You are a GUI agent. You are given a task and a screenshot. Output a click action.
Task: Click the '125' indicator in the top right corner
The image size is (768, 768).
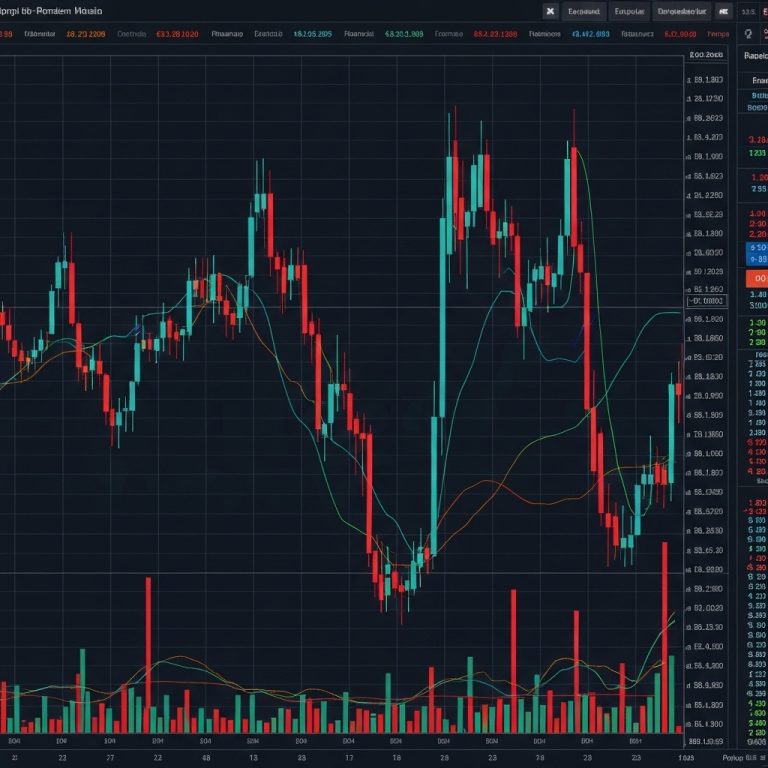point(748,11)
